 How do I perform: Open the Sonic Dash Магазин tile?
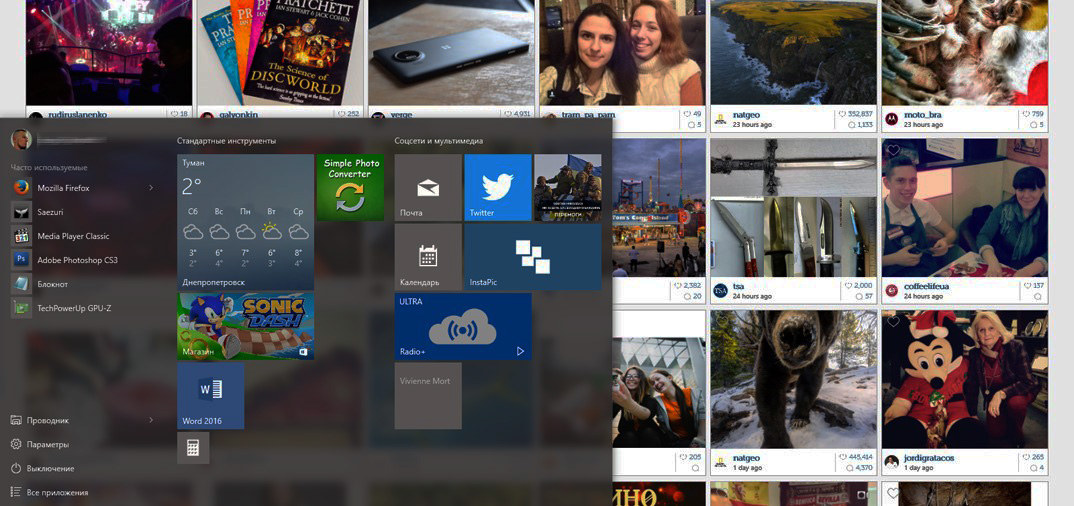(x=246, y=326)
